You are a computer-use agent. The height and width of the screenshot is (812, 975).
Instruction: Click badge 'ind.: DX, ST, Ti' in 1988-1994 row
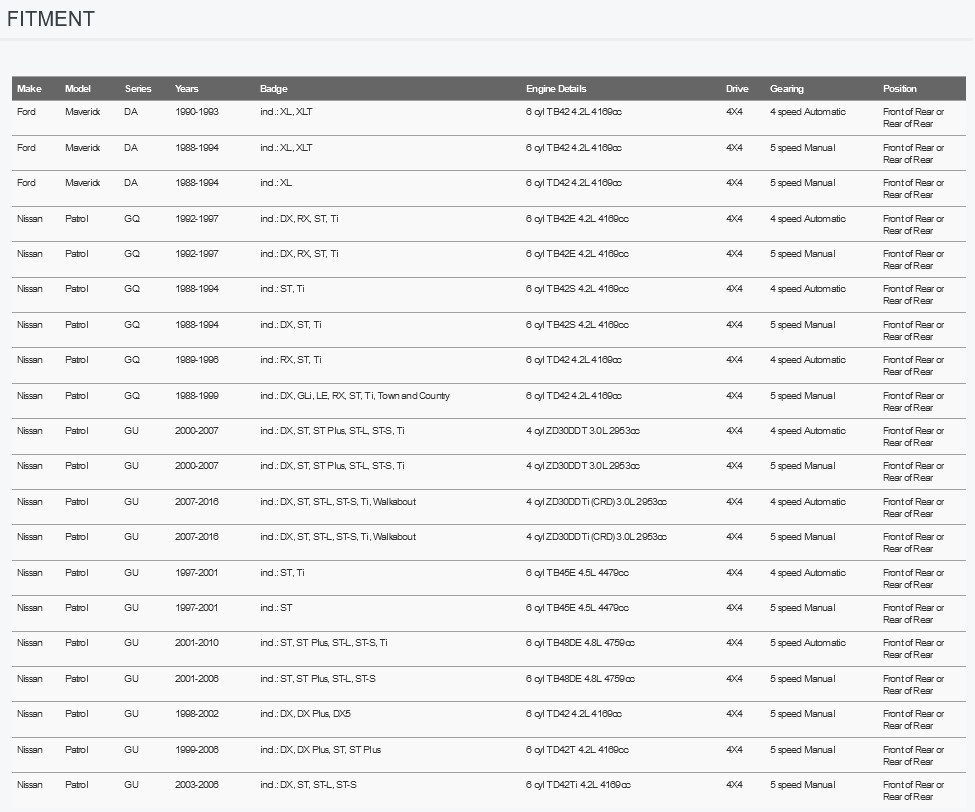coord(291,325)
